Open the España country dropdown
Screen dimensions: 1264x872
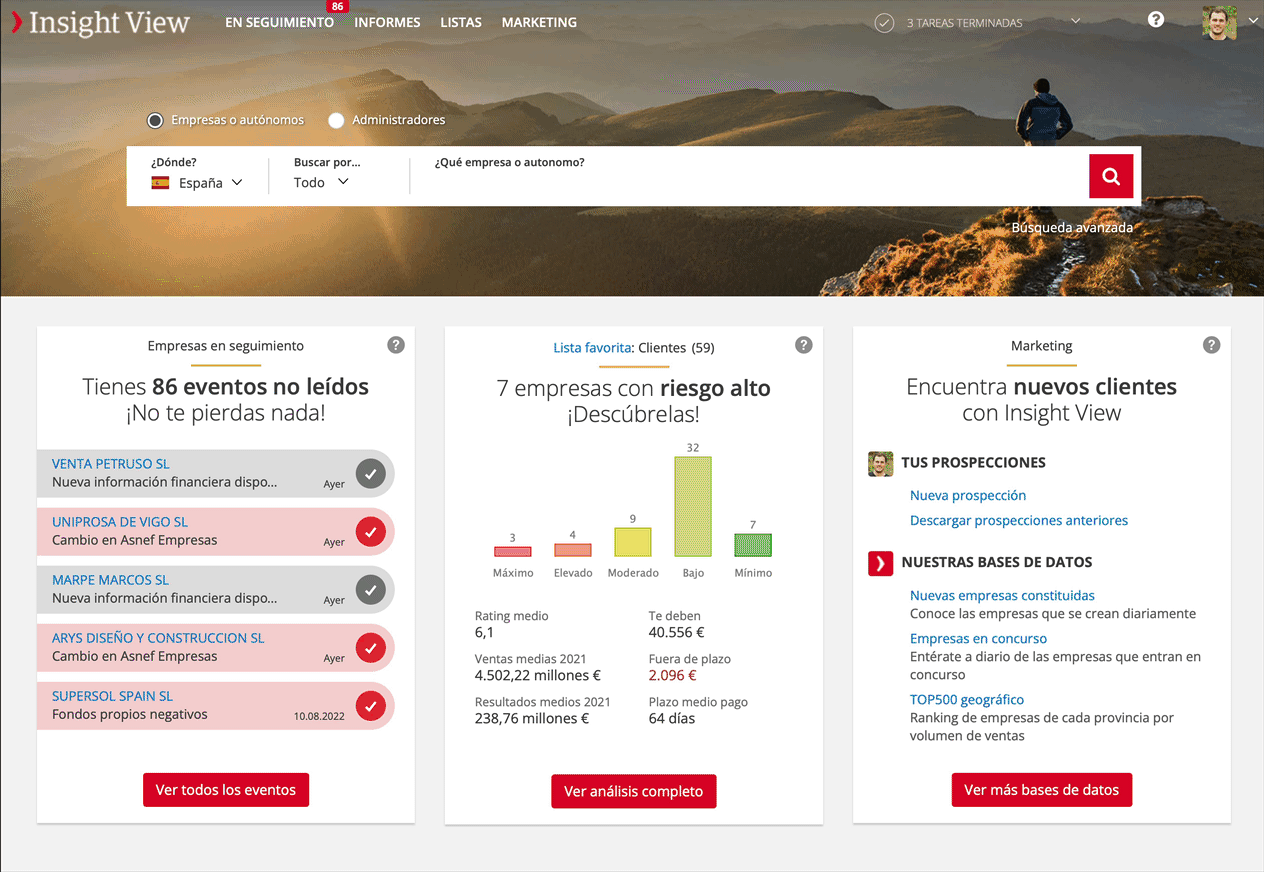[197, 183]
